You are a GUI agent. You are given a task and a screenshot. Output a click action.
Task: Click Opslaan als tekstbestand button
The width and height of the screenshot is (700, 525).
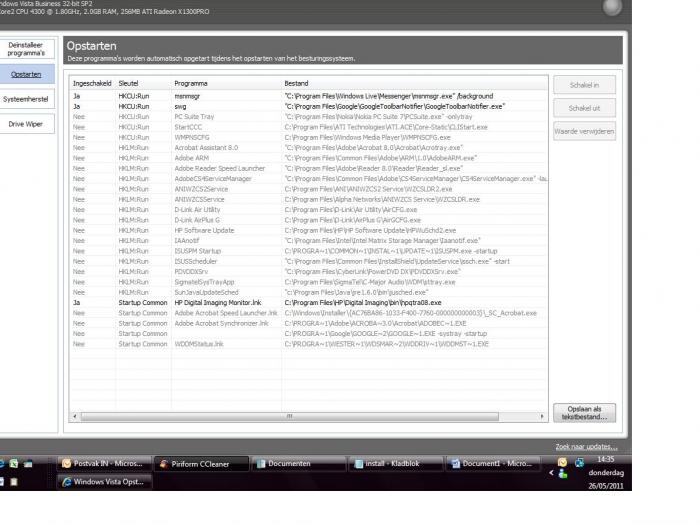(584, 413)
